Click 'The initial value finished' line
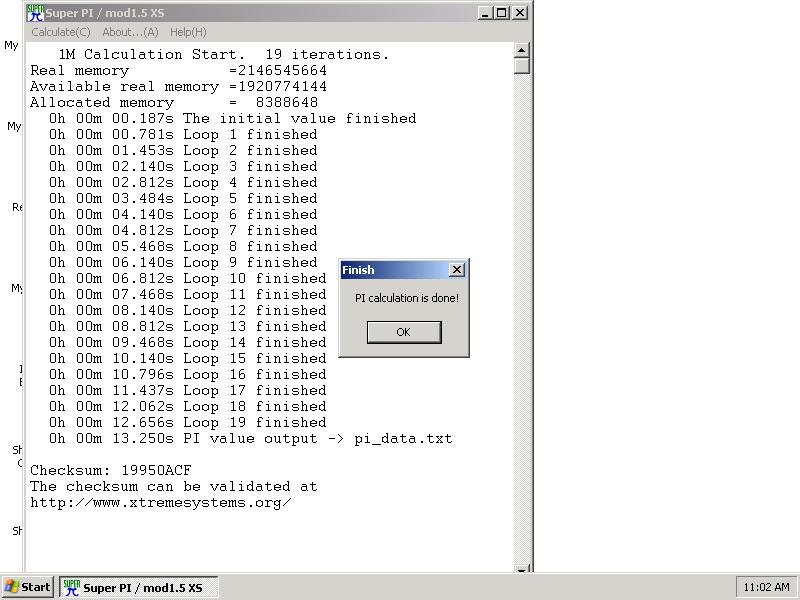800x600 pixels. pos(233,118)
